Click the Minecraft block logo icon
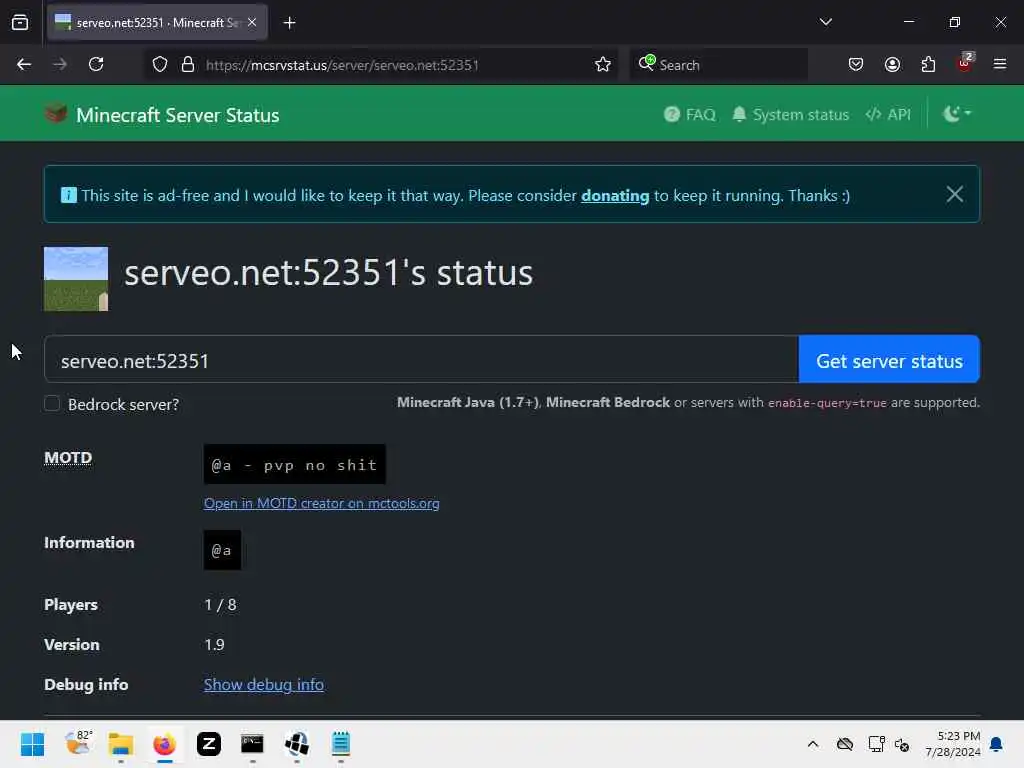The width and height of the screenshot is (1024, 768). pyautogui.click(x=56, y=114)
